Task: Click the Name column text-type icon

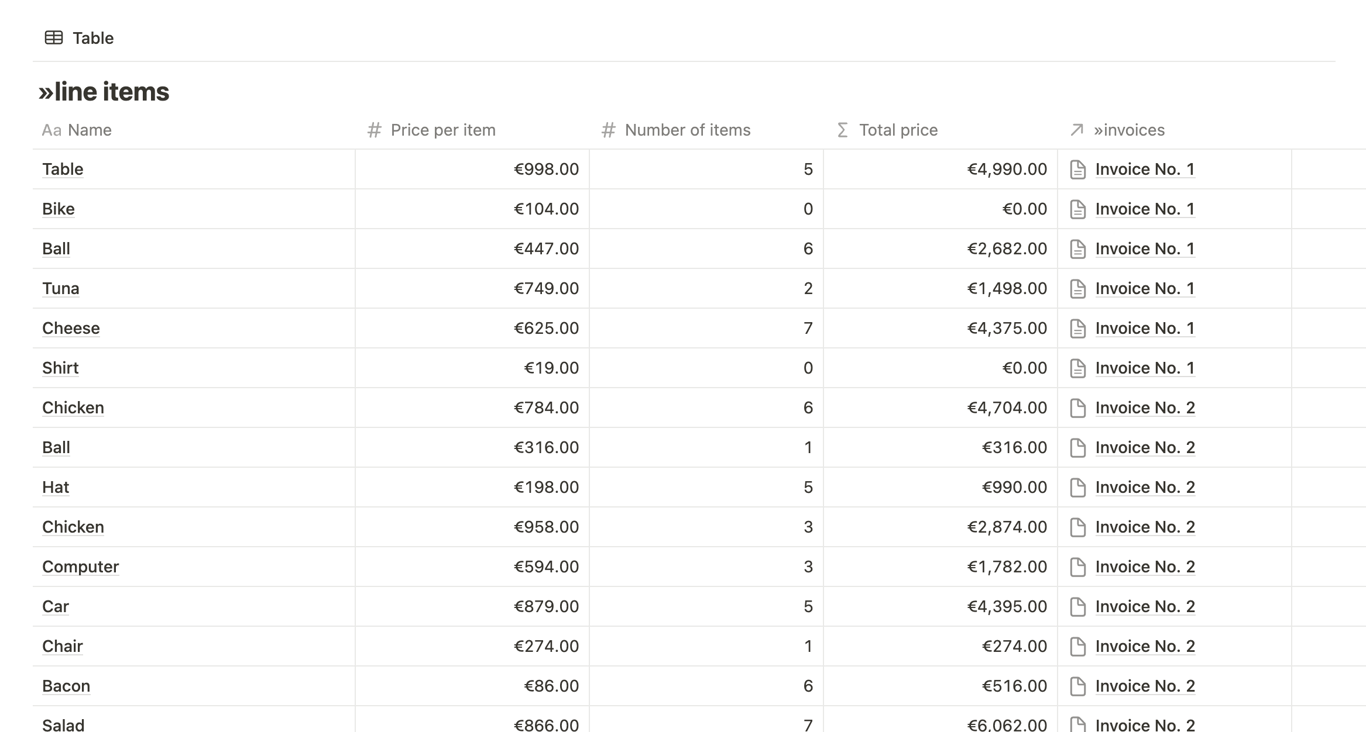Action: pos(51,130)
